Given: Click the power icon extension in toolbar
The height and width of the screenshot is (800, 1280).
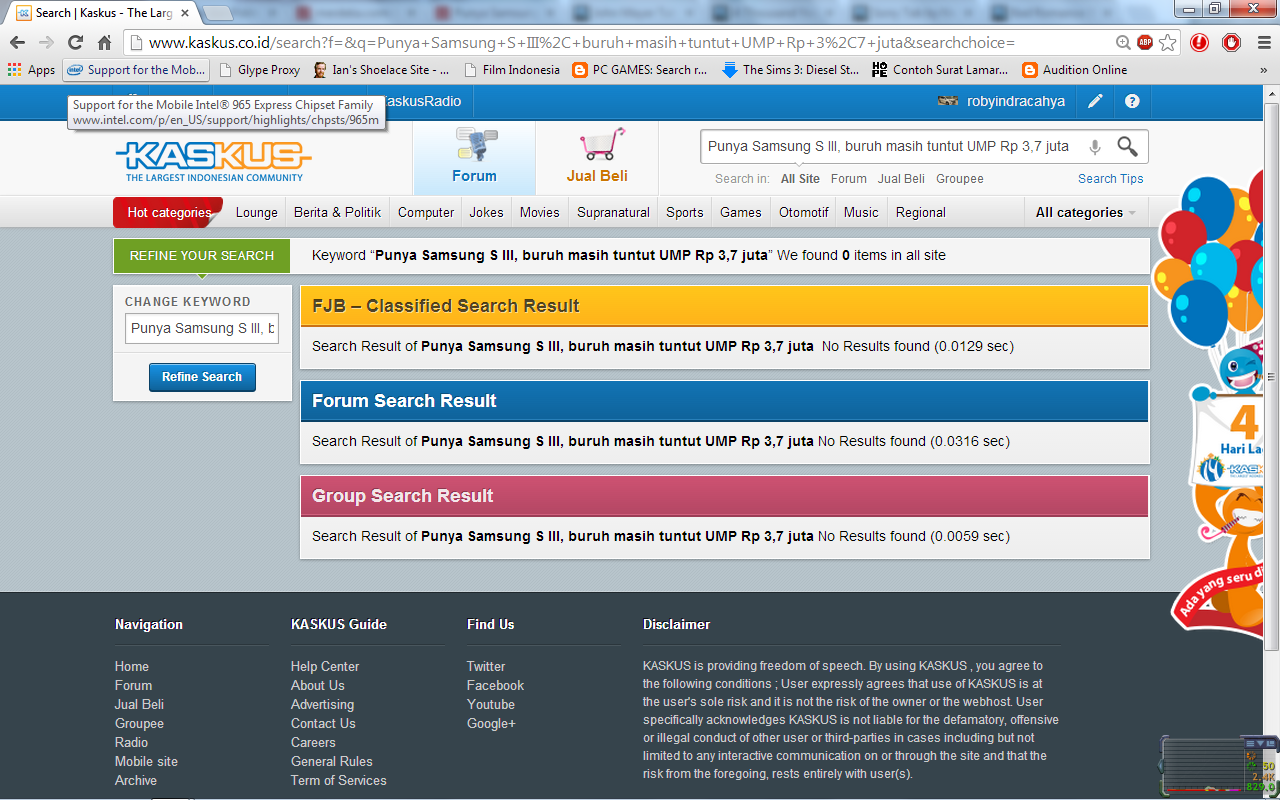Looking at the screenshot, I should click(1232, 42).
